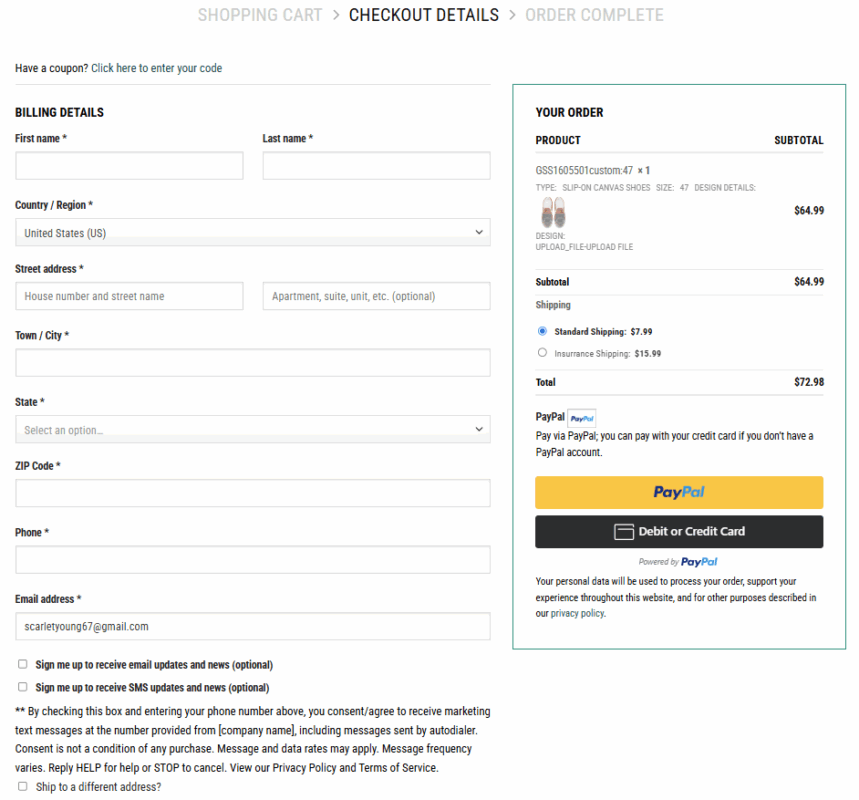This screenshot has height=800, width=859.
Task: Open the privacy policy link
Action: click(577, 614)
